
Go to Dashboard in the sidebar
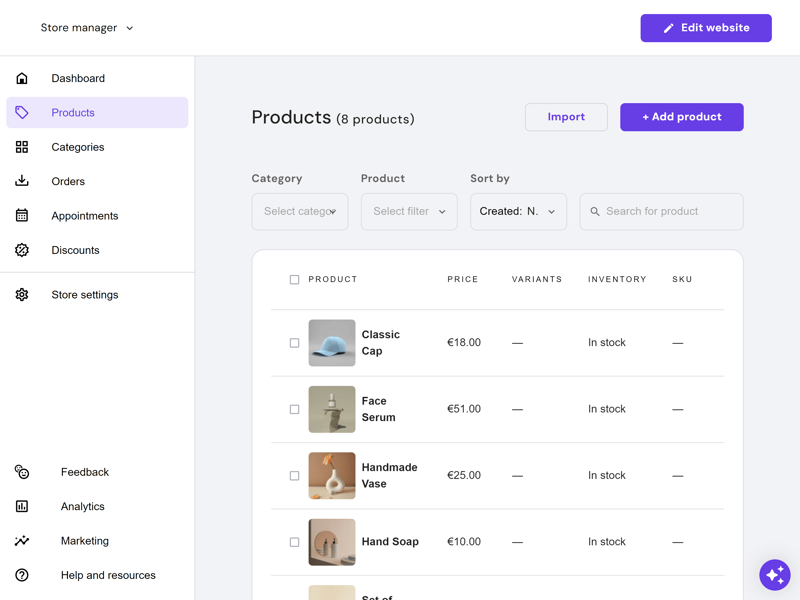click(97, 78)
